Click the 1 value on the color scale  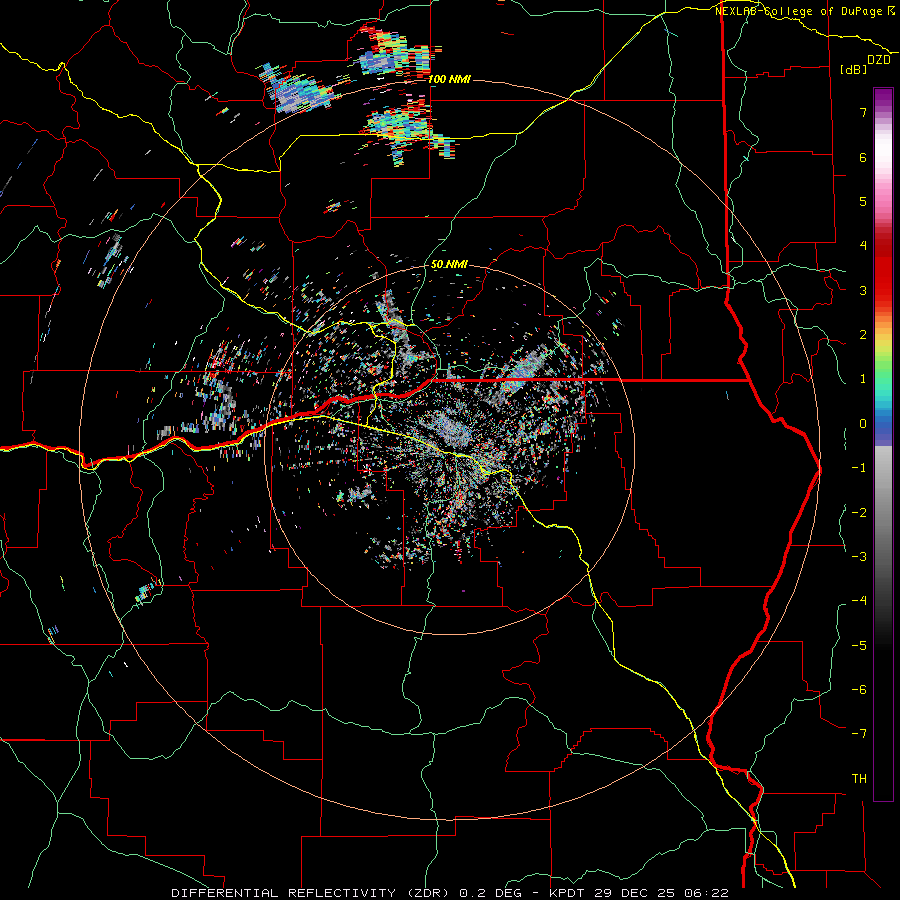coord(863,379)
